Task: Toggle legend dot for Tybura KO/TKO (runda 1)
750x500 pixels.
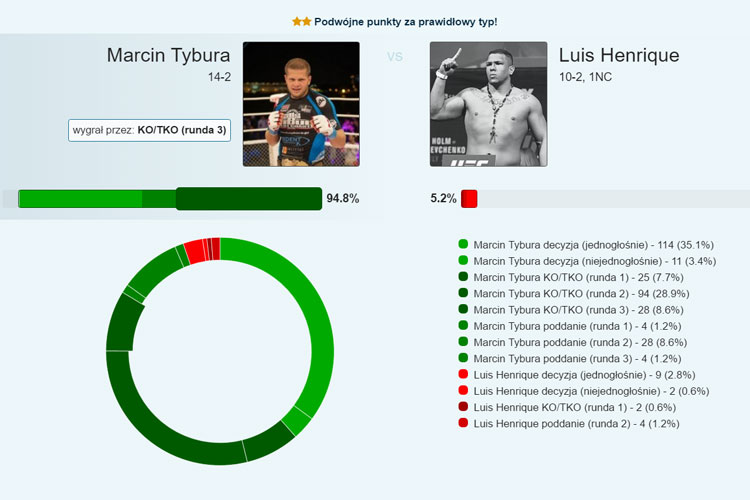Action: pyautogui.click(x=463, y=277)
